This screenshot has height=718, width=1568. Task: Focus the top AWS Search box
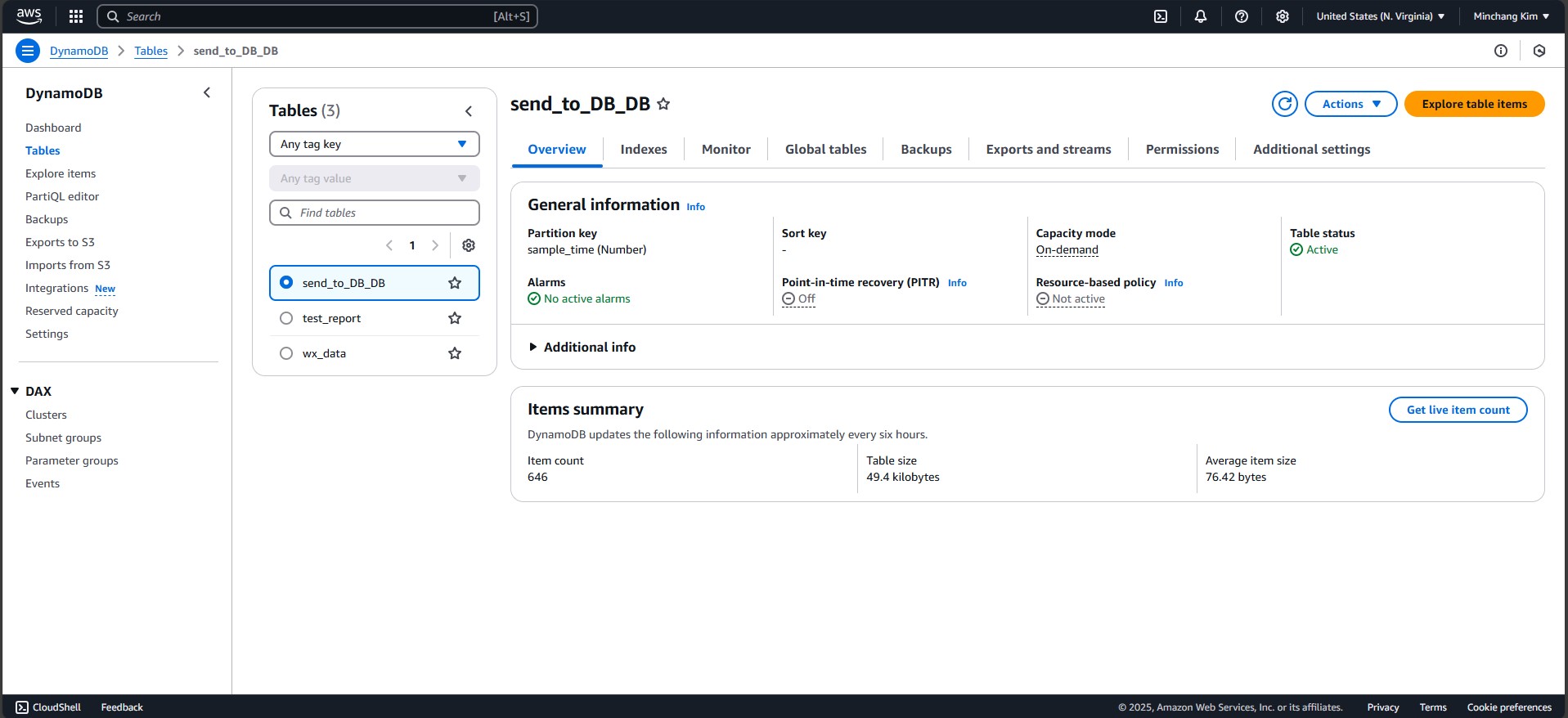317,16
